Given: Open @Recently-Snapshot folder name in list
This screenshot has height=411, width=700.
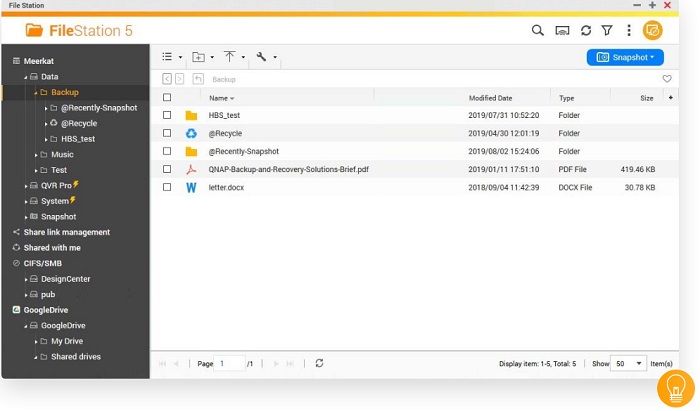Looking at the screenshot, I should coord(244,151).
